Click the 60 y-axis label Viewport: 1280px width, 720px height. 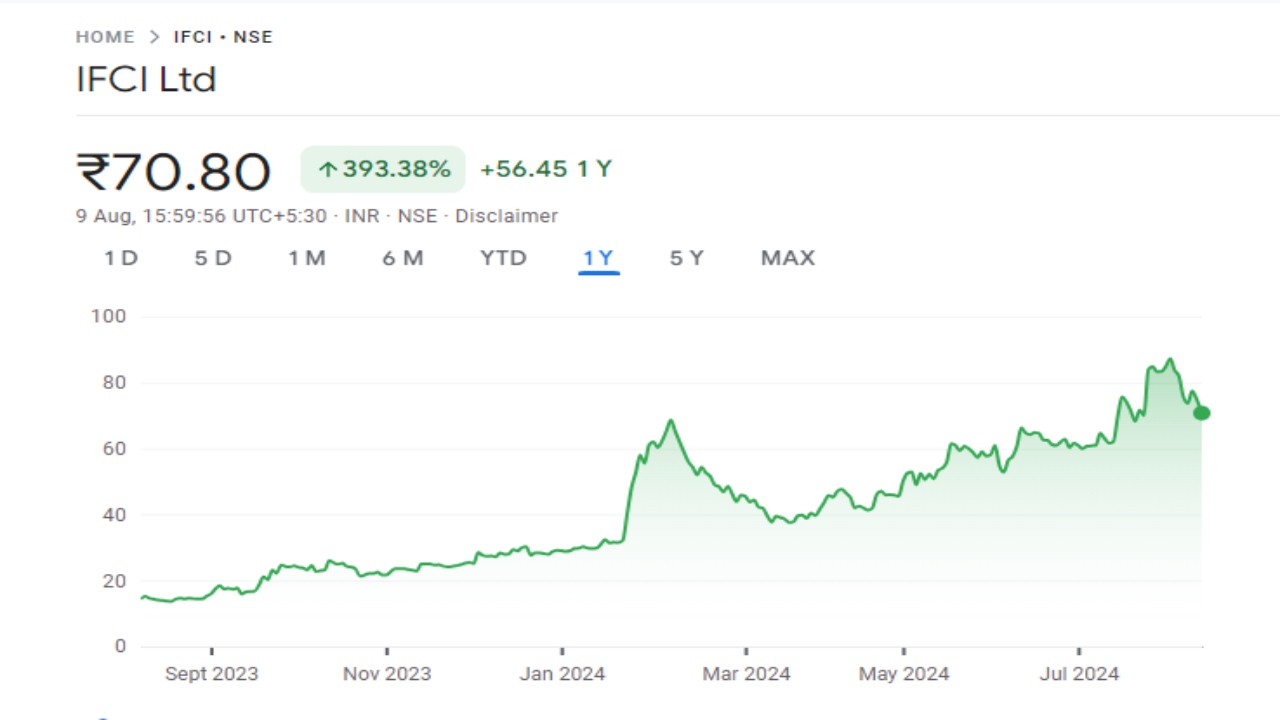pos(115,449)
